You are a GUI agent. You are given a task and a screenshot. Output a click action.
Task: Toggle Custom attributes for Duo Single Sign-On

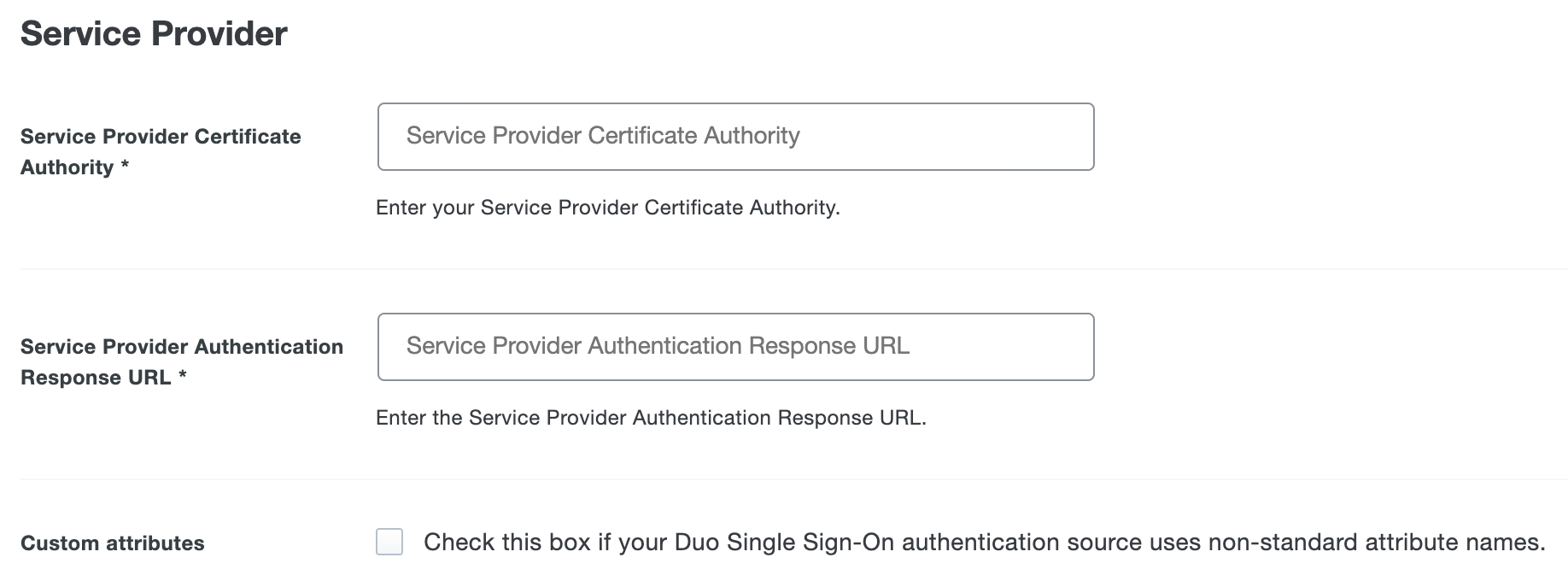pyautogui.click(x=389, y=542)
